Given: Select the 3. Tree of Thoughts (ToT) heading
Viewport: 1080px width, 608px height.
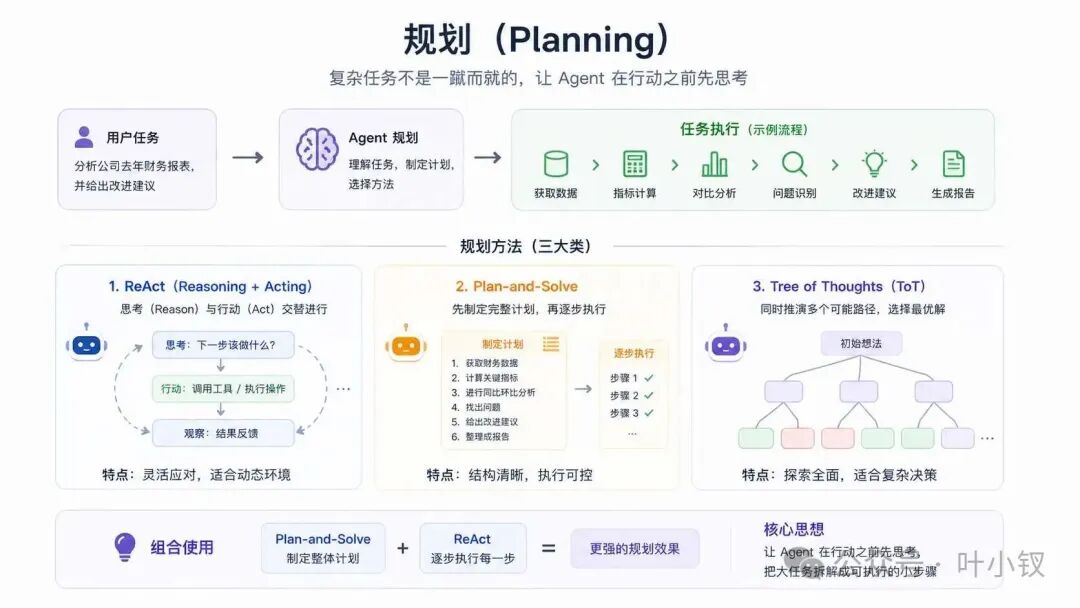Looking at the screenshot, I should (839, 286).
